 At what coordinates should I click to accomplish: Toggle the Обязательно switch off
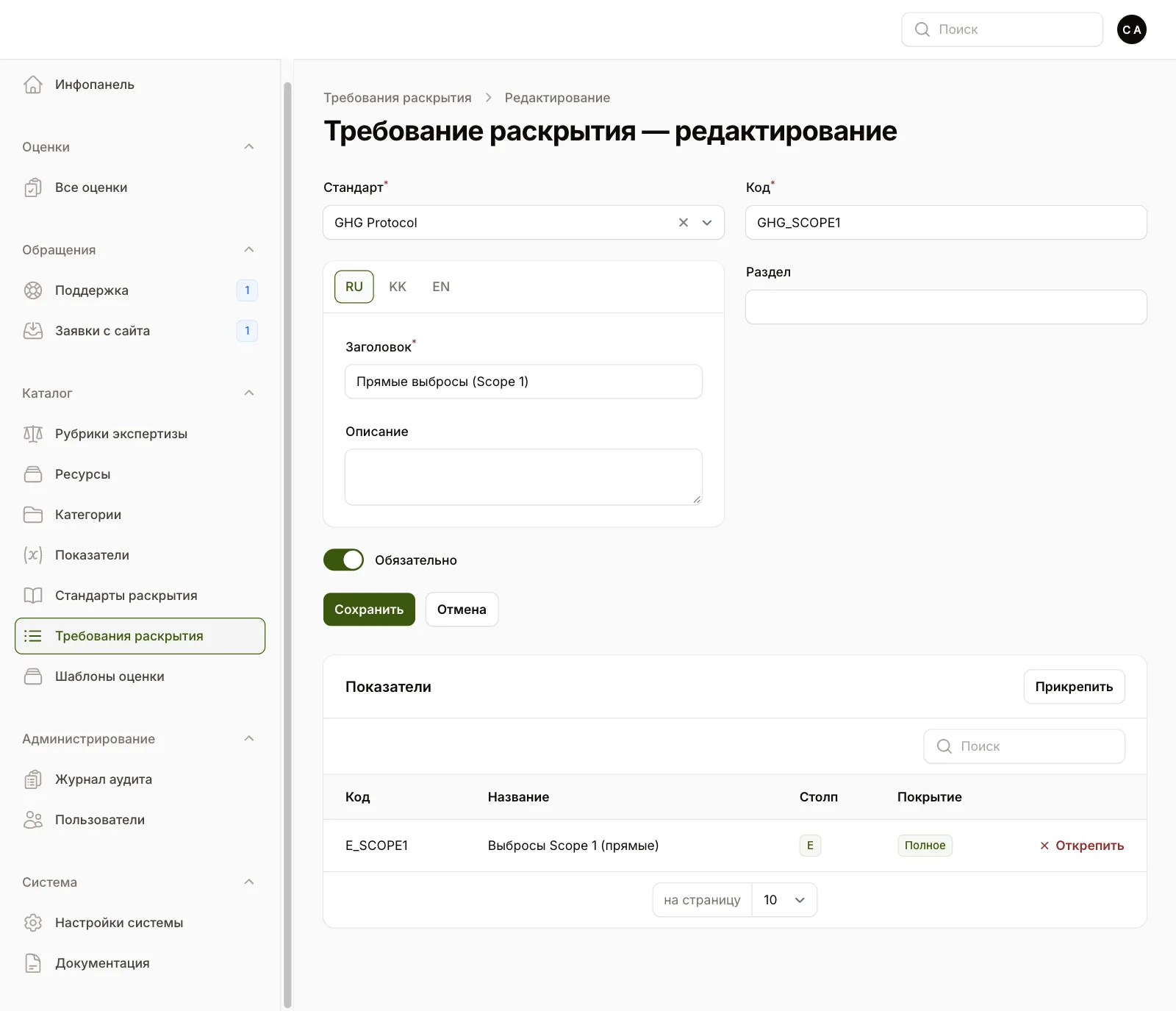pyautogui.click(x=343, y=560)
